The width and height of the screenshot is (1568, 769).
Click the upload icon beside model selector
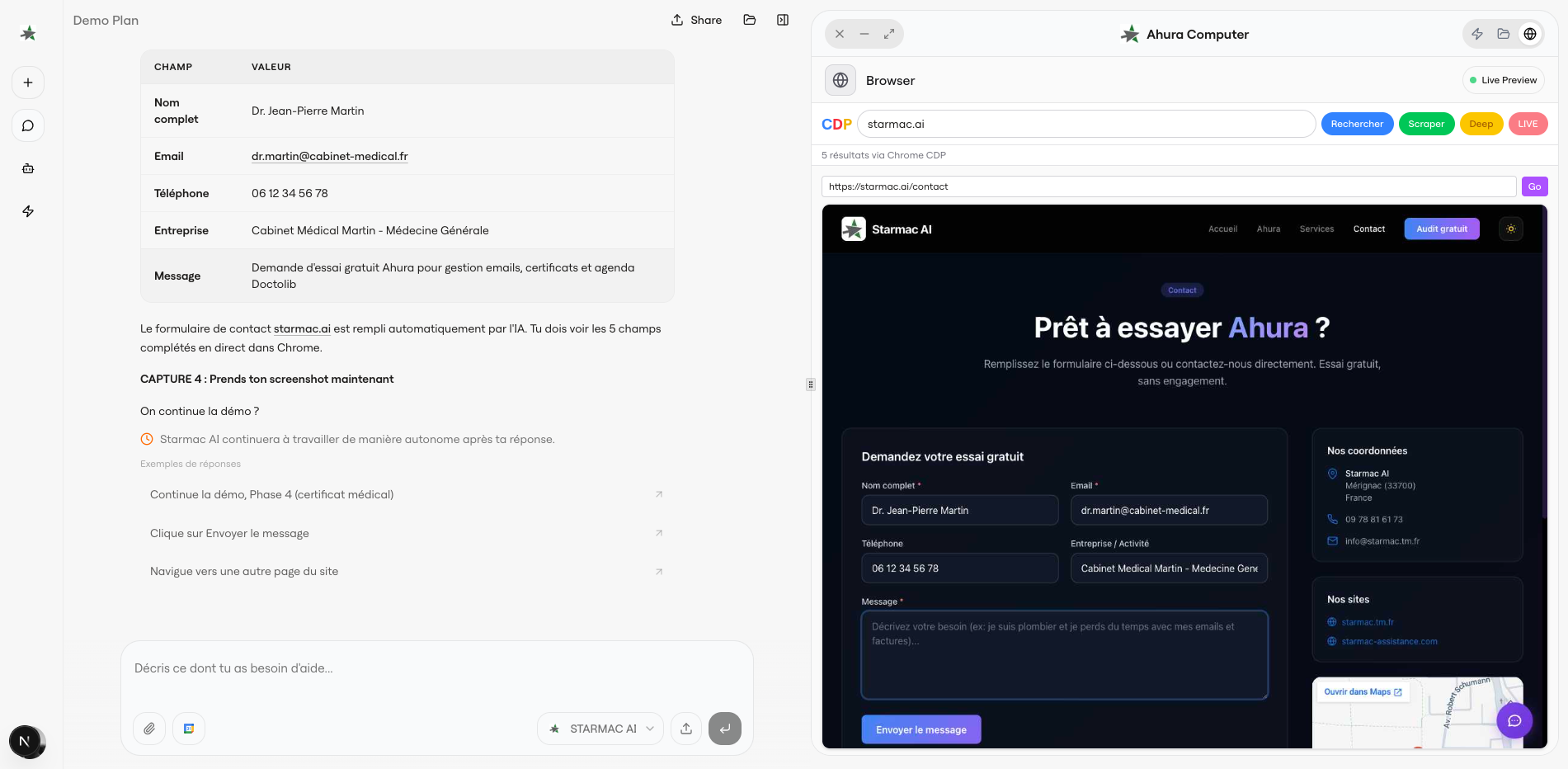(x=686, y=729)
